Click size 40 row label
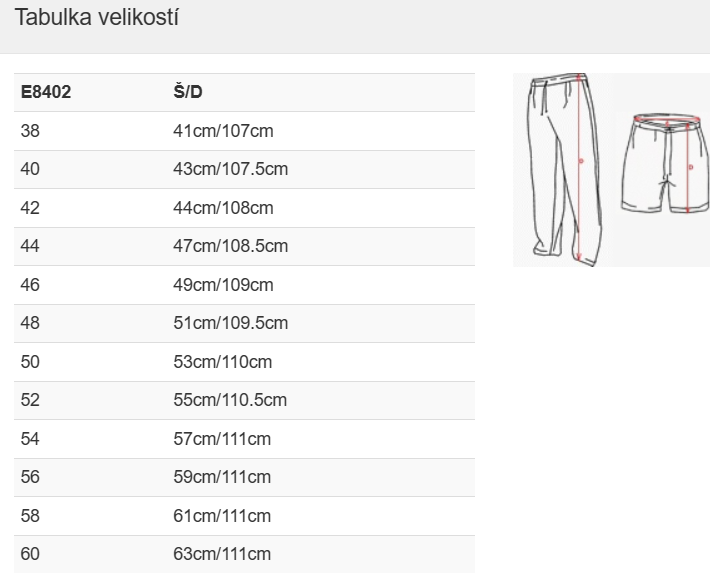This screenshot has width=710, height=586. tap(30, 169)
